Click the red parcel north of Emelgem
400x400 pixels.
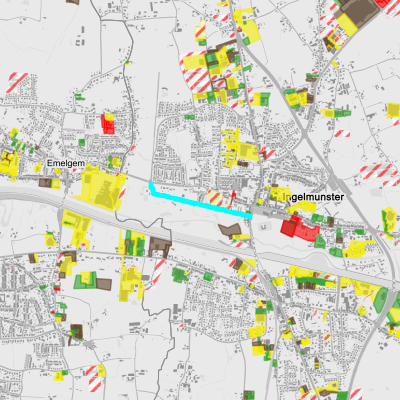click(x=108, y=124)
